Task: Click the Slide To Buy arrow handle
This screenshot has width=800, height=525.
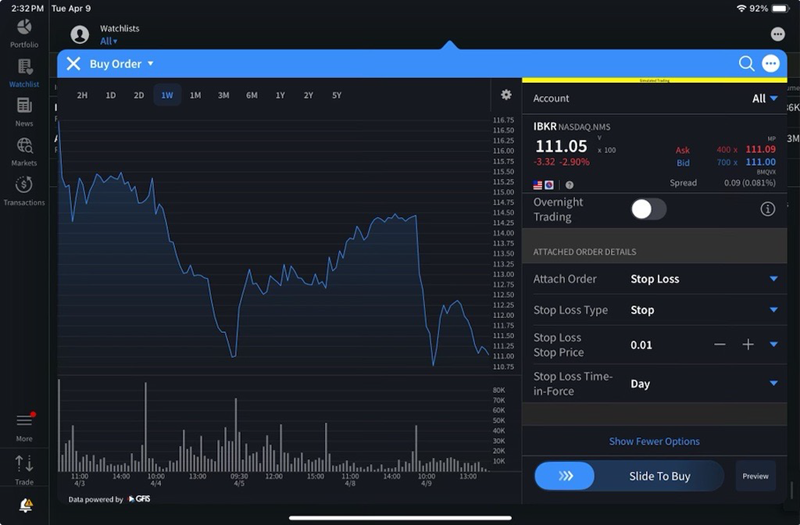Action: tap(565, 476)
